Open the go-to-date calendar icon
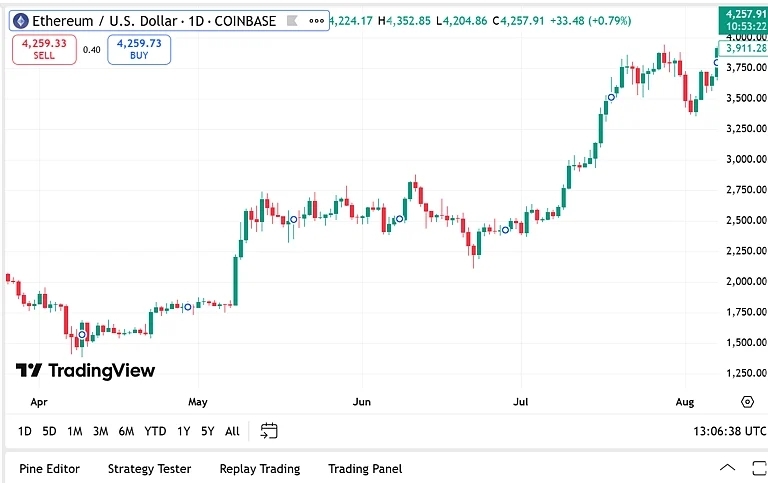768x483 pixels. coord(268,431)
